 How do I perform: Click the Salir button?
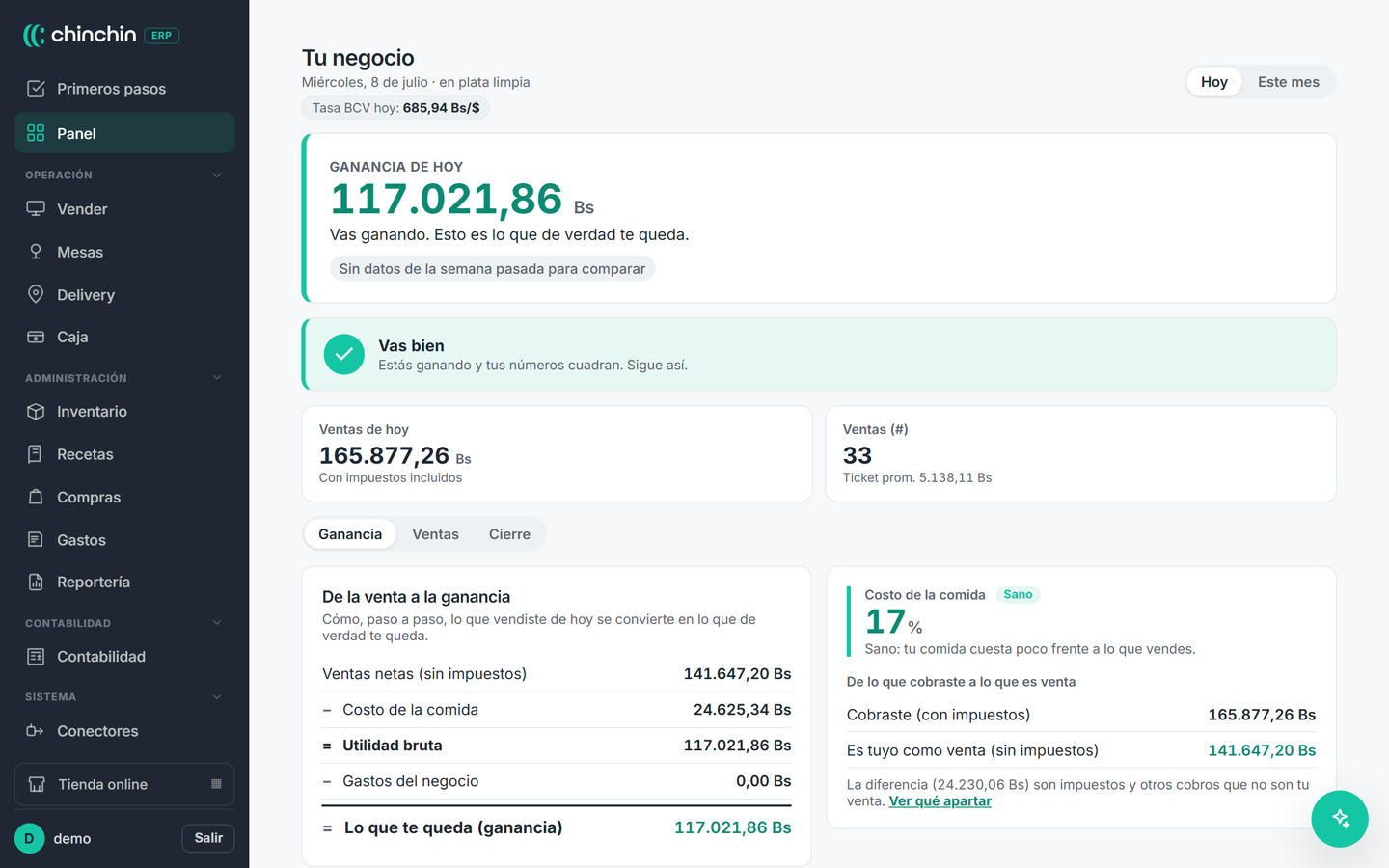208,838
